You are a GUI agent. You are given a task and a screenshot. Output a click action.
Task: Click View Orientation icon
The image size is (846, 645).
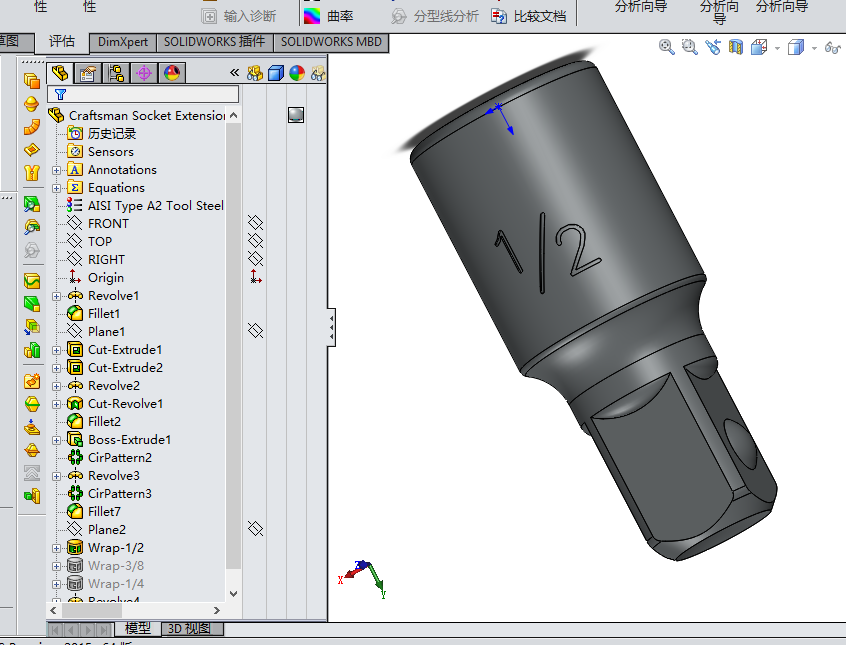(x=759, y=47)
